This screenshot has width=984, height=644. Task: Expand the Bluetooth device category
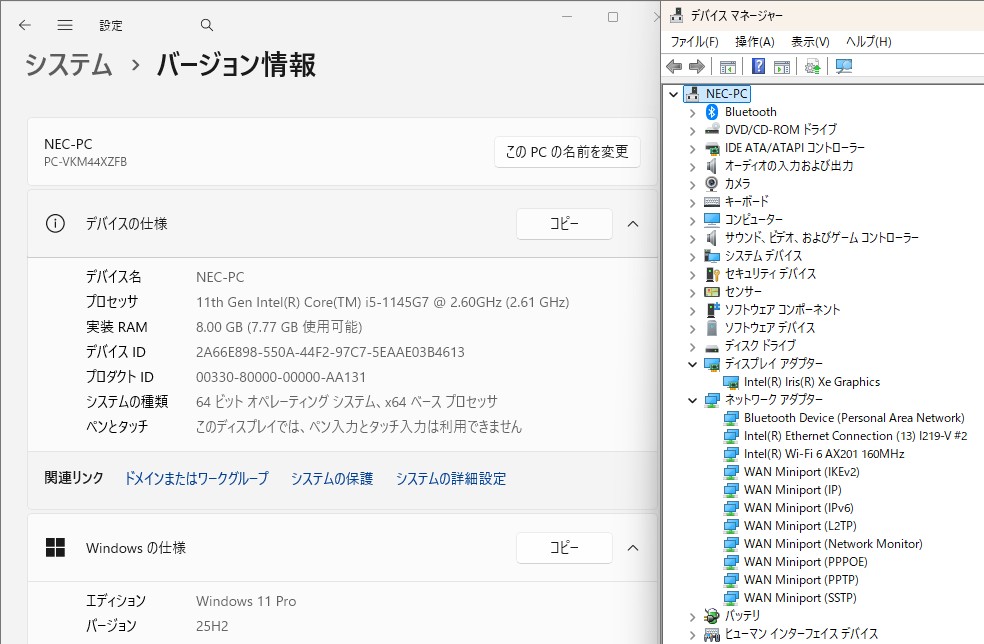tap(692, 112)
